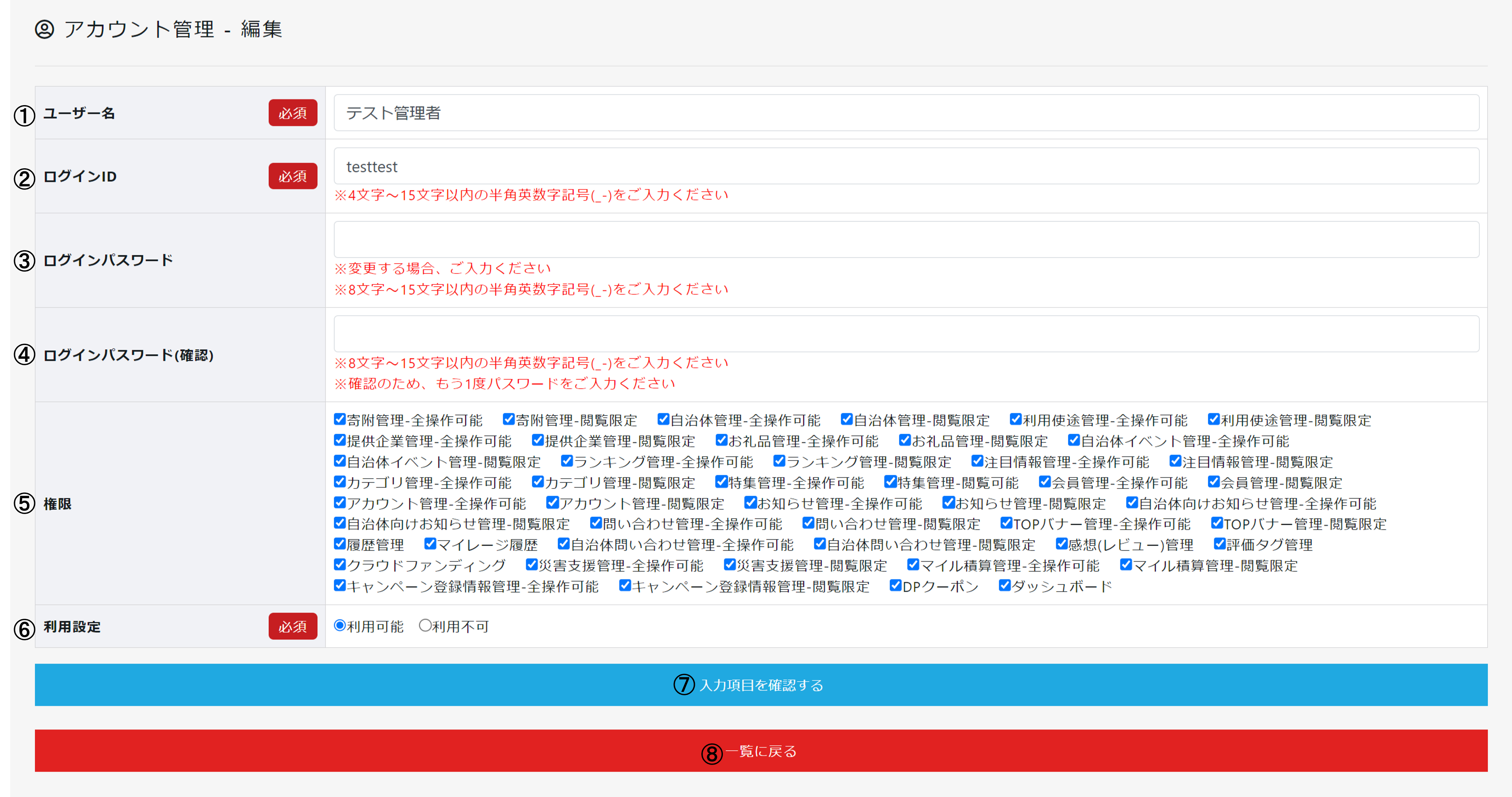Uncheck 感想(レビュー)管理 checkbox
This screenshot has width=1512, height=797.
coord(1061,543)
